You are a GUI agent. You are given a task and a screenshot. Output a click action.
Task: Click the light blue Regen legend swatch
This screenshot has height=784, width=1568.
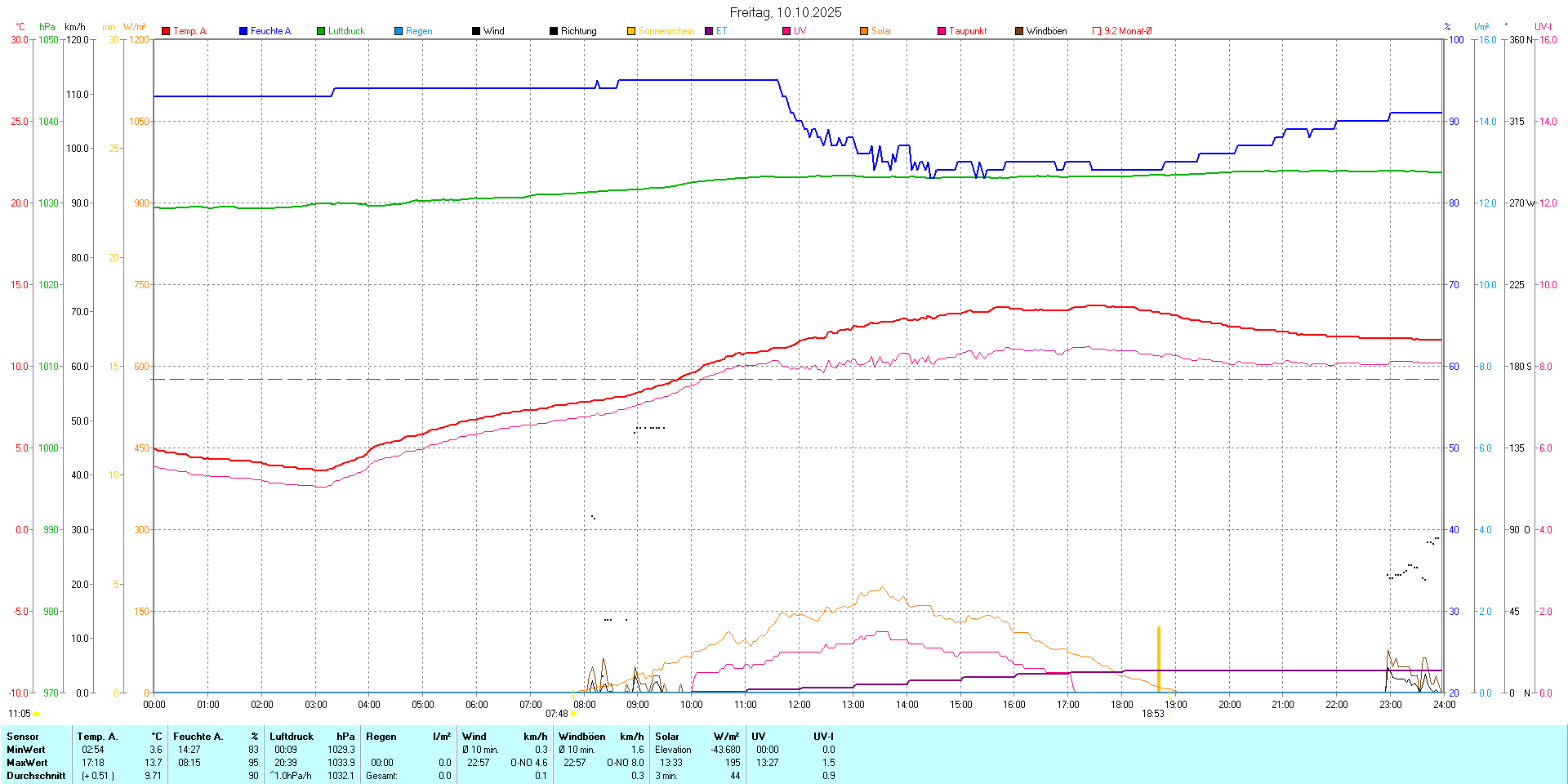pyautogui.click(x=399, y=31)
